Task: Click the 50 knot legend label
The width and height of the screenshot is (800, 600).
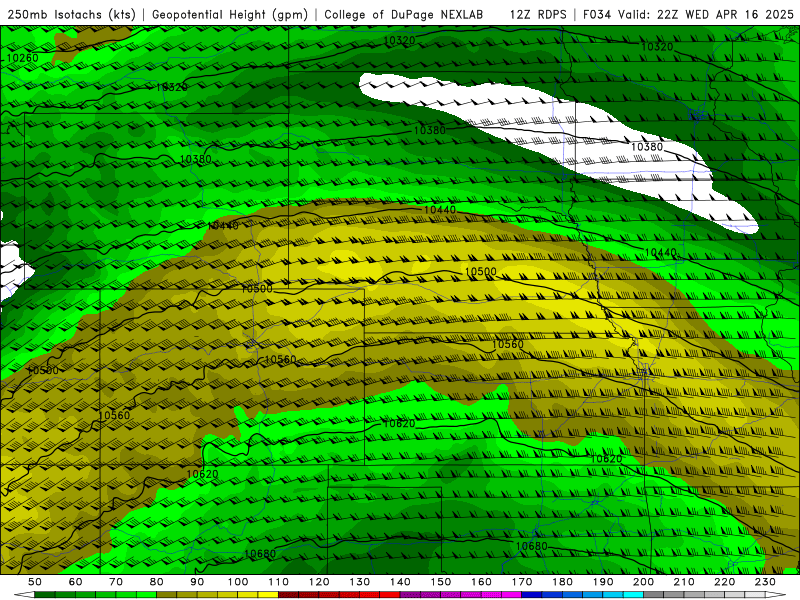Action: 35,582
